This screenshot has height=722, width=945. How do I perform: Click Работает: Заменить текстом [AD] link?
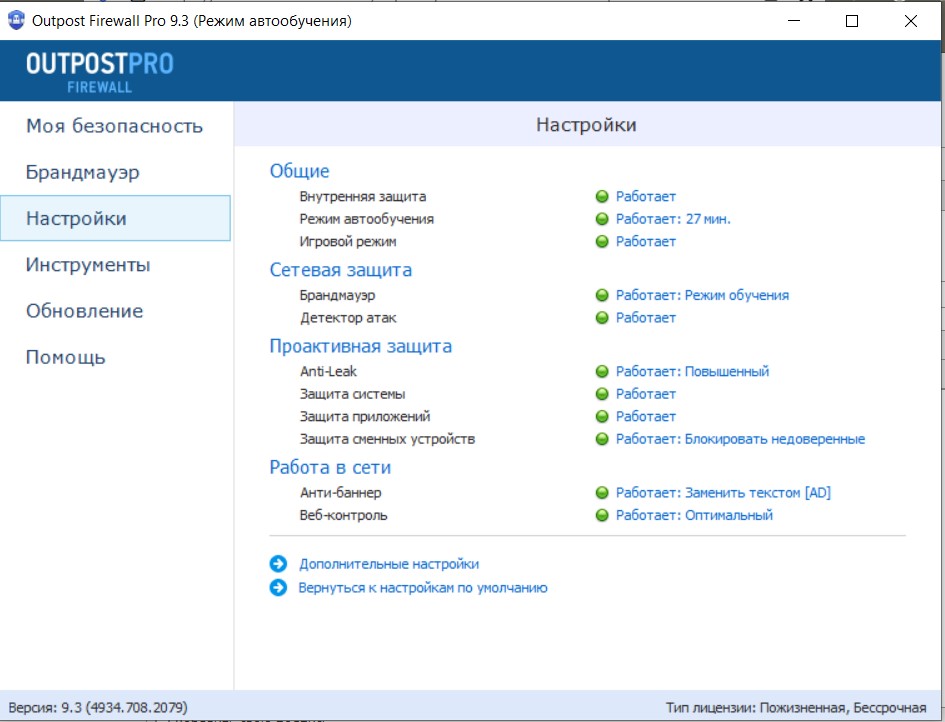click(x=723, y=493)
